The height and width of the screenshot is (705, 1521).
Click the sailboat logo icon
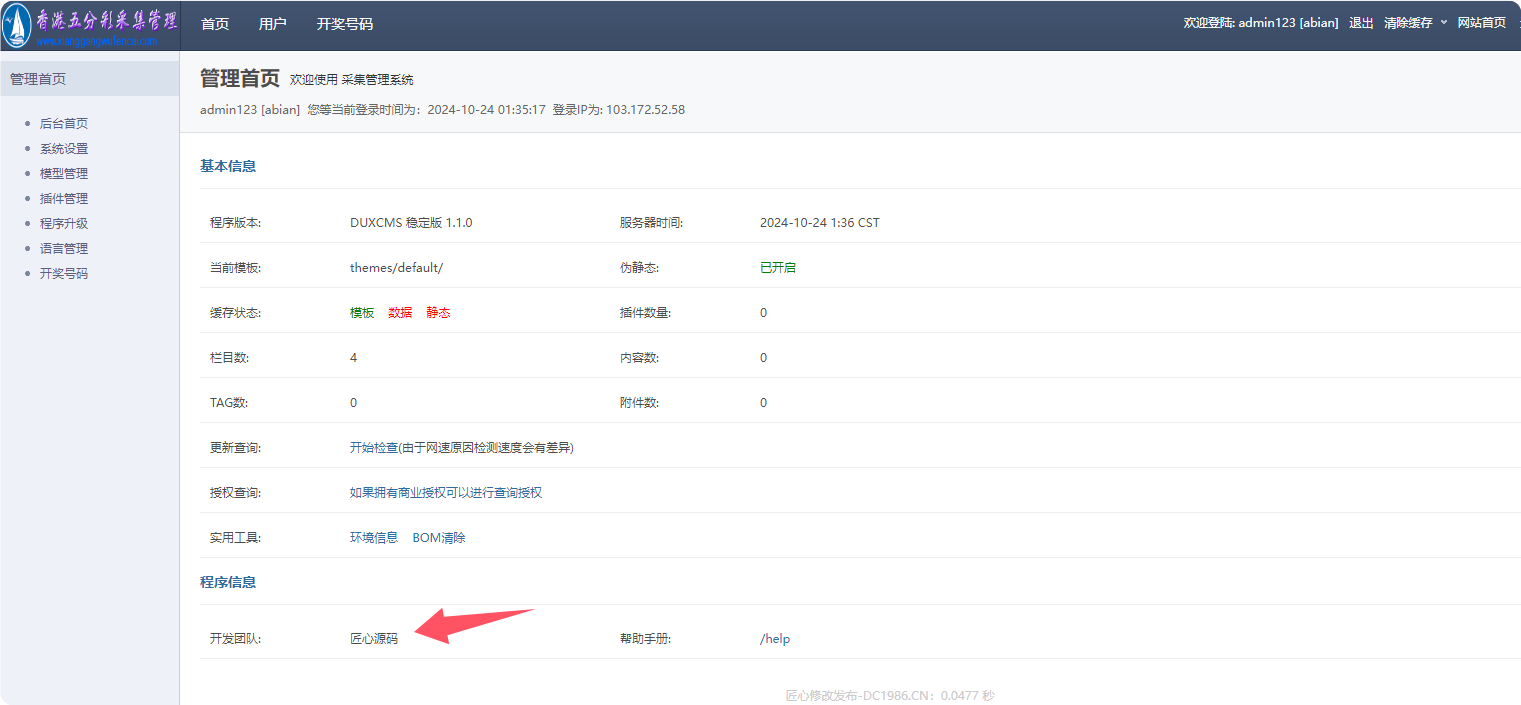[x=17, y=25]
